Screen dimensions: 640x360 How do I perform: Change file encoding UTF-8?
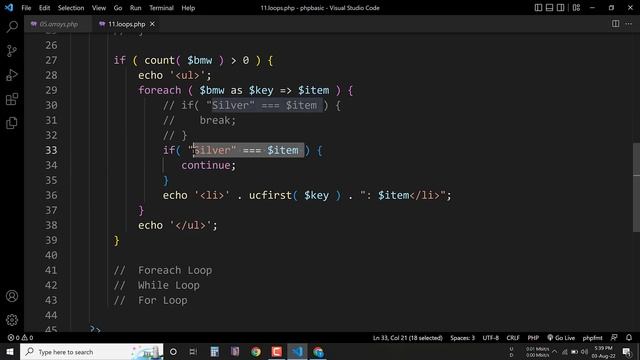(491, 338)
